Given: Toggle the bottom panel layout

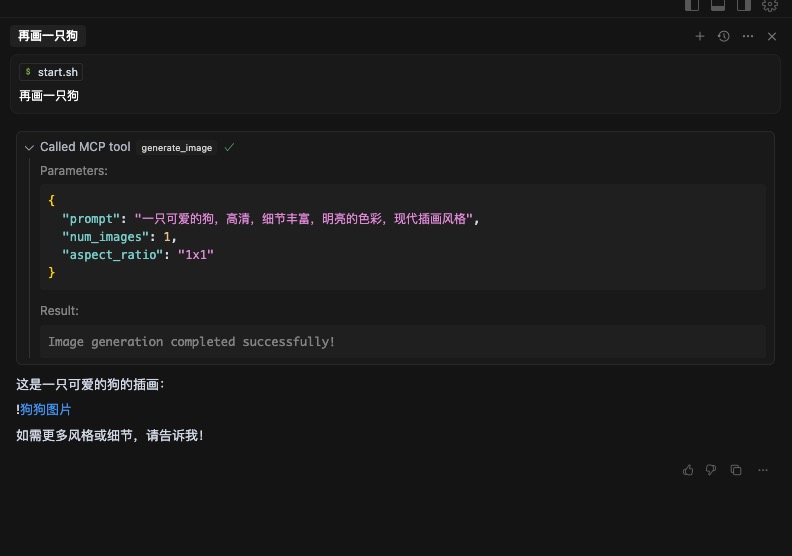Looking at the screenshot, I should point(718,5).
